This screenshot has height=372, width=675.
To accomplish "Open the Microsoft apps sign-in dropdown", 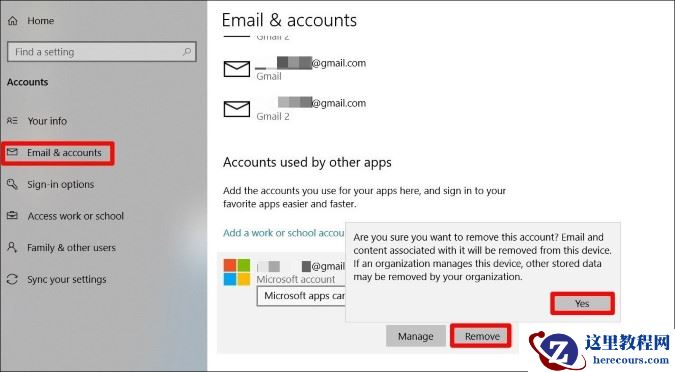I will point(301,296).
